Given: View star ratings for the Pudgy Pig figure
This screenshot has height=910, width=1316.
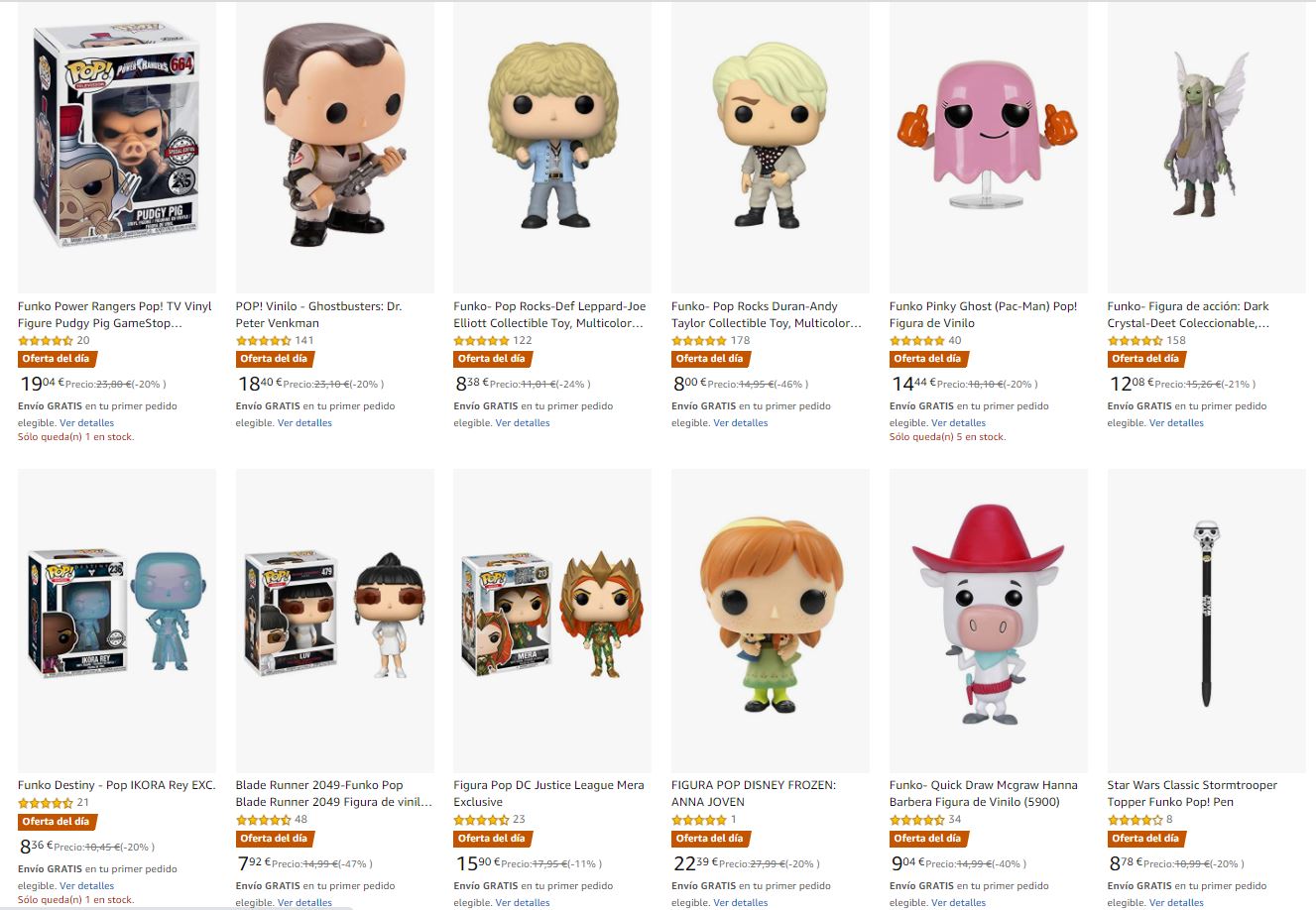Looking at the screenshot, I should pos(46,341).
